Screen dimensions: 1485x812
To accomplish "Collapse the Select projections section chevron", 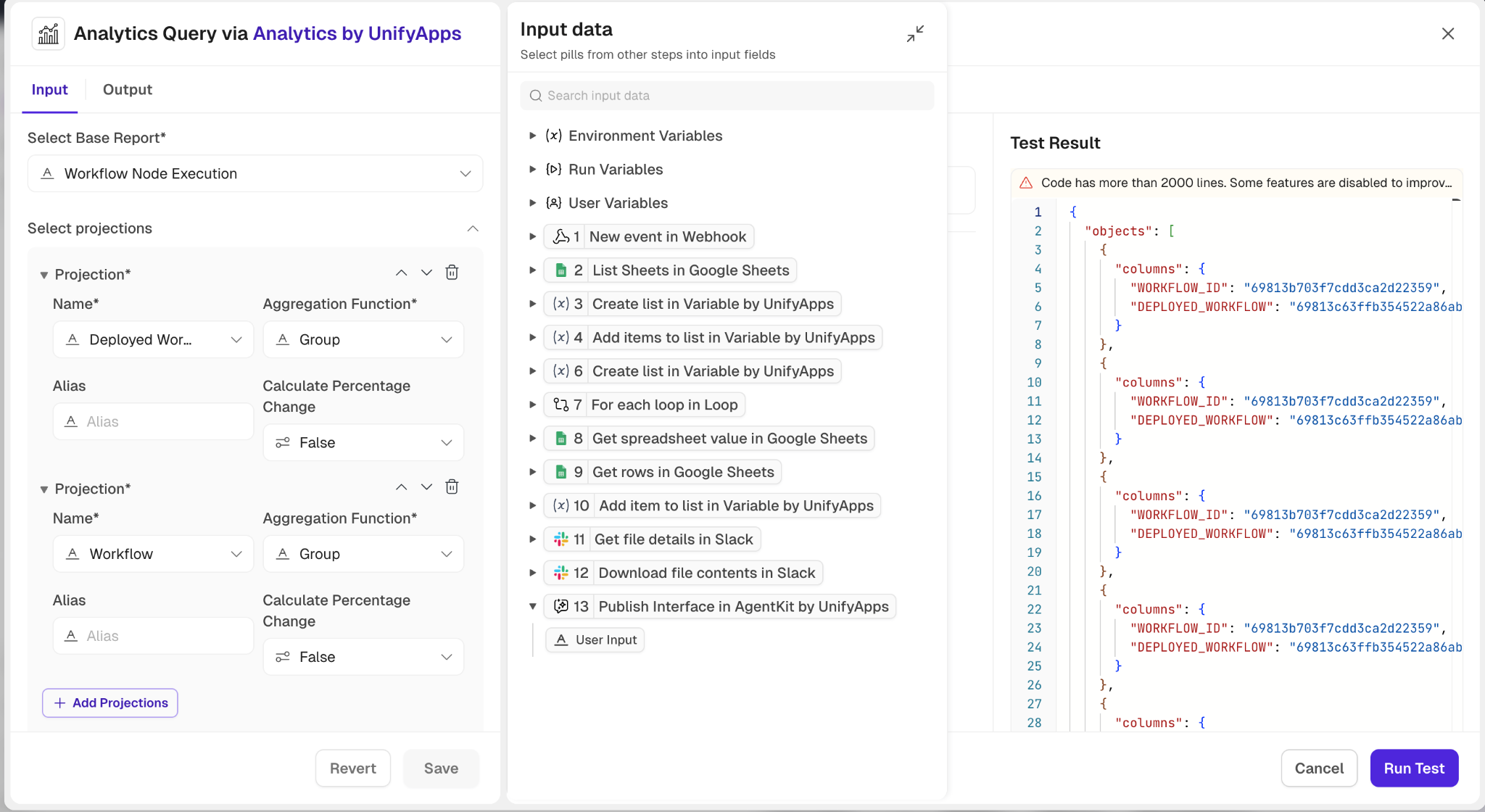I will (473, 228).
